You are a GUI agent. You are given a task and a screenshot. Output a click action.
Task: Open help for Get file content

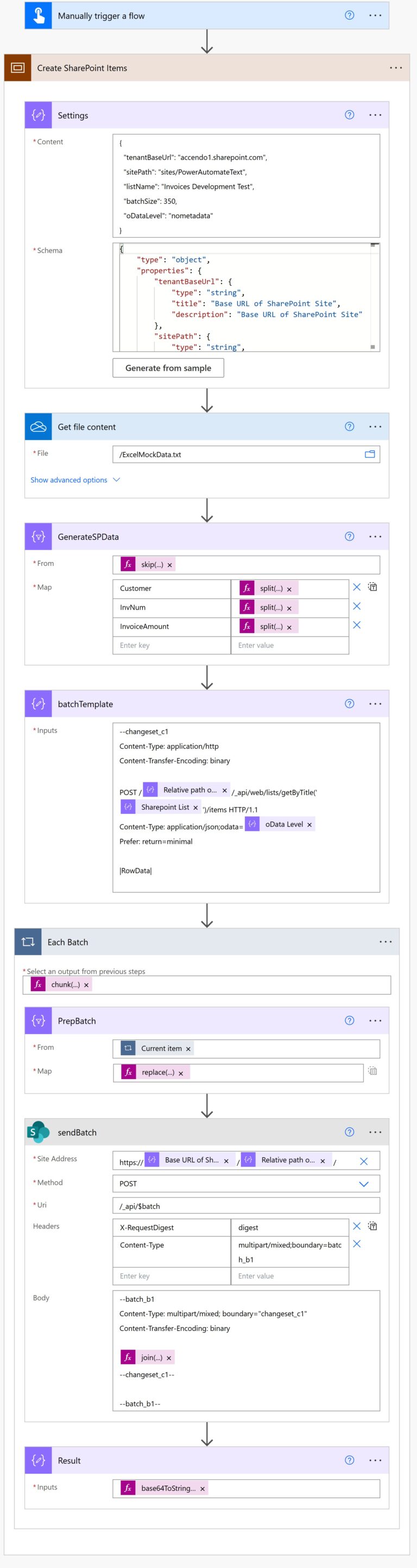(x=350, y=426)
